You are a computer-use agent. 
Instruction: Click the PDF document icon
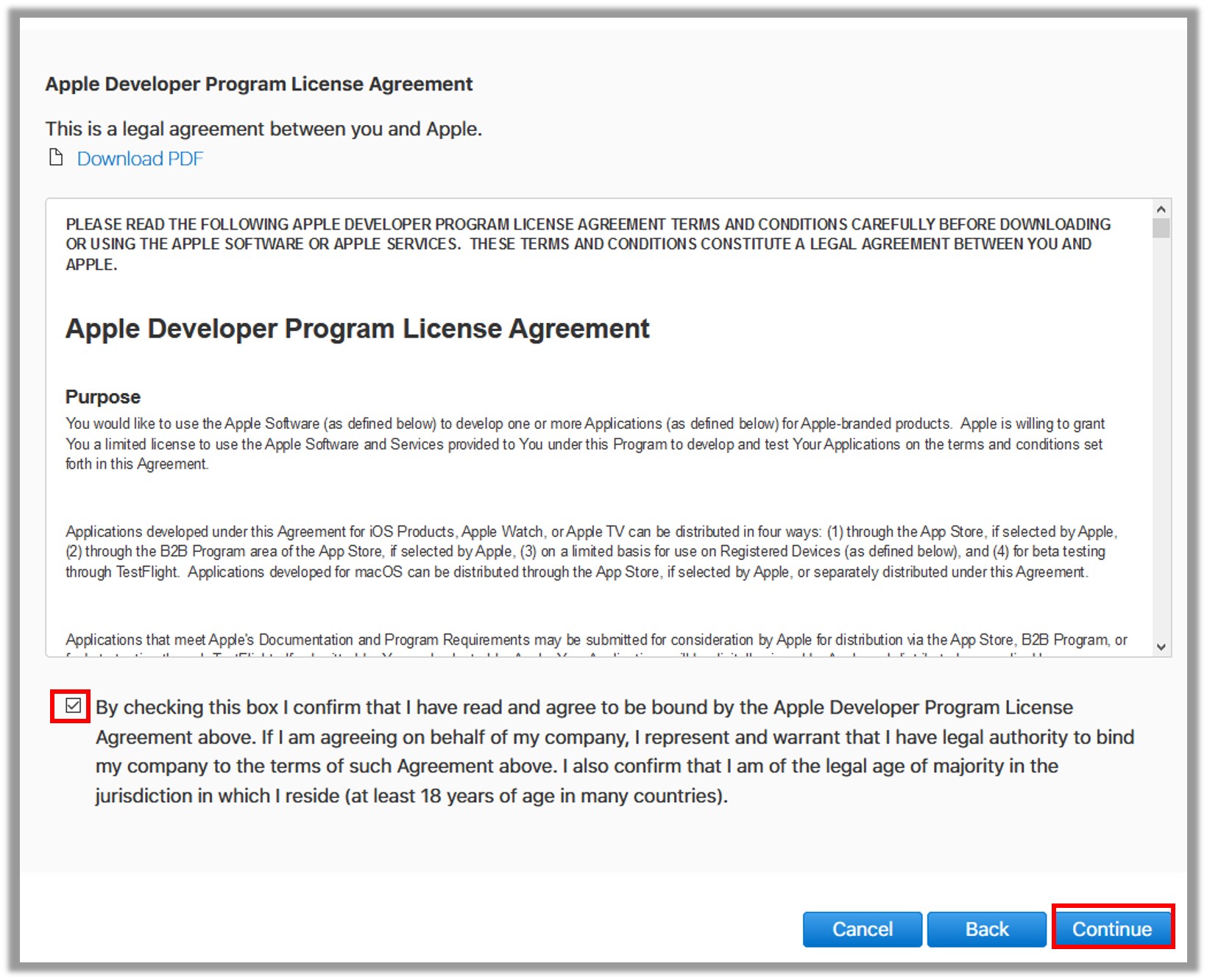(57, 157)
